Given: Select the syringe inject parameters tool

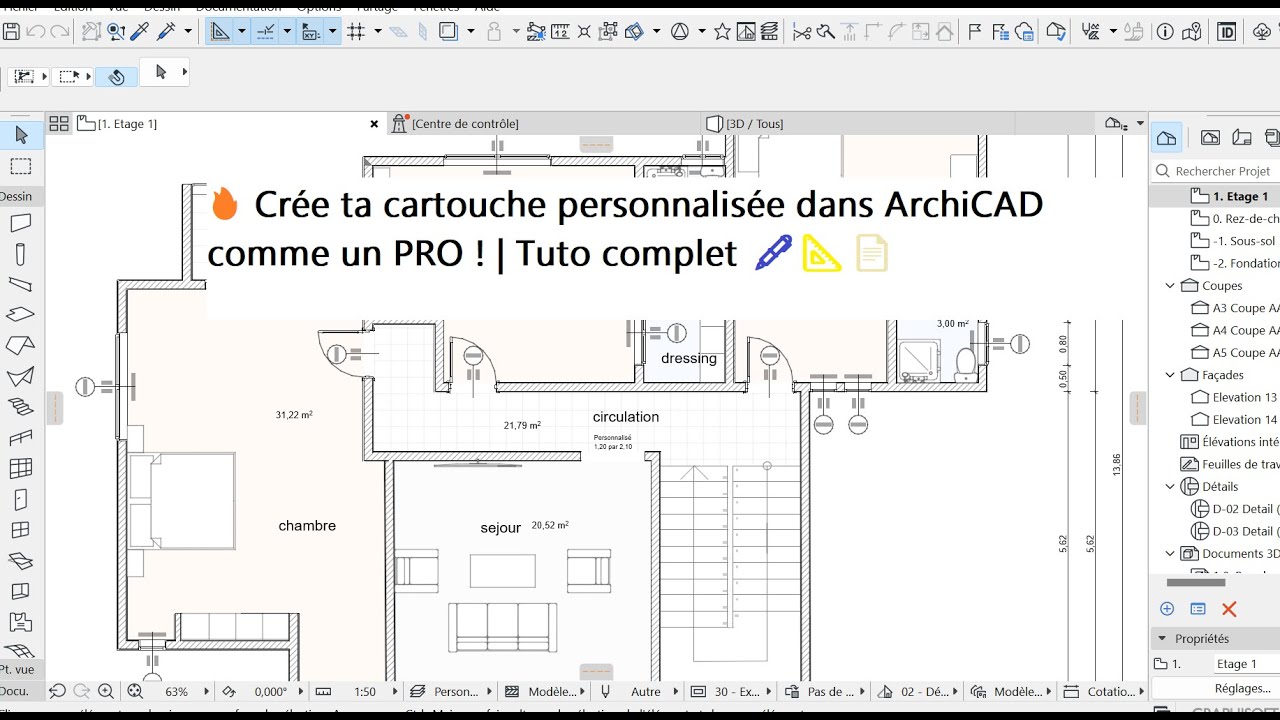Looking at the screenshot, I should pos(166,32).
